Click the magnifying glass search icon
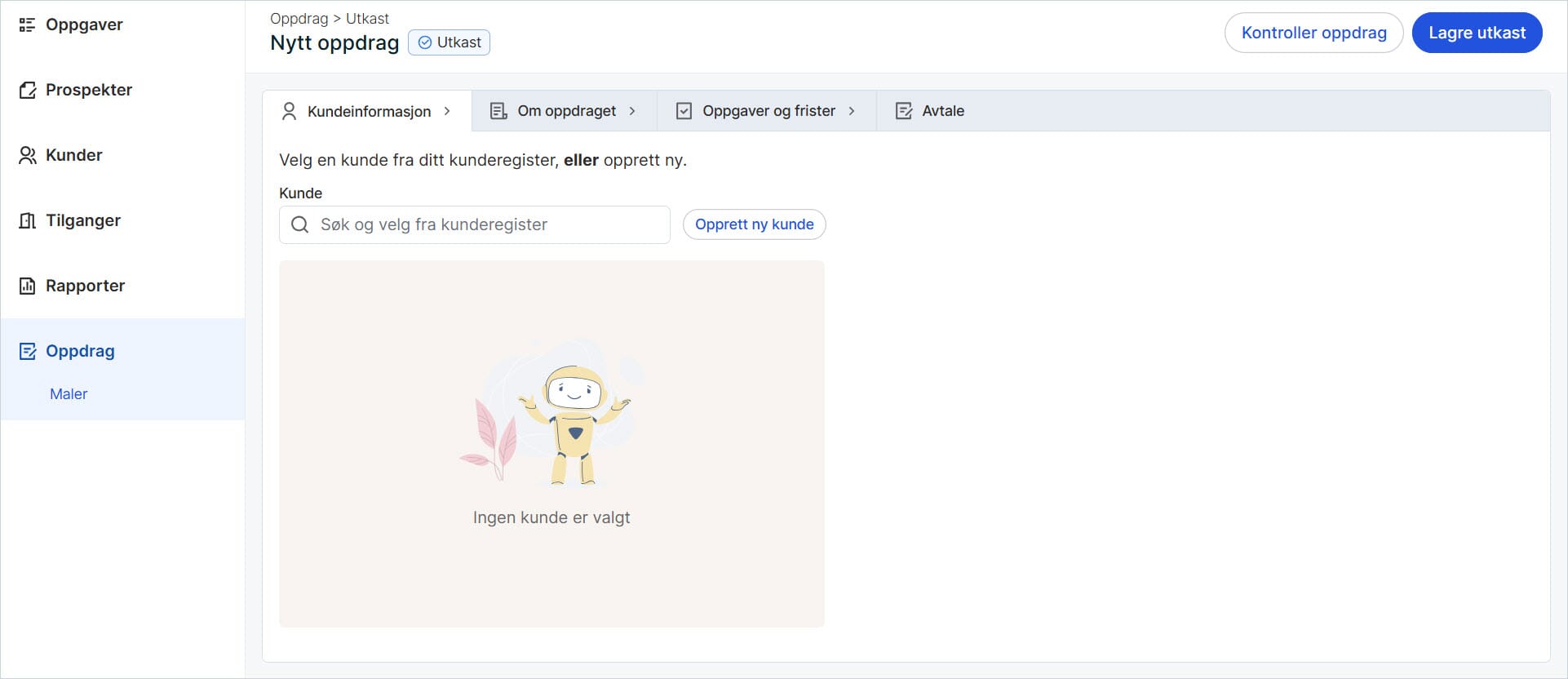This screenshot has height=679, width=1568. [300, 225]
